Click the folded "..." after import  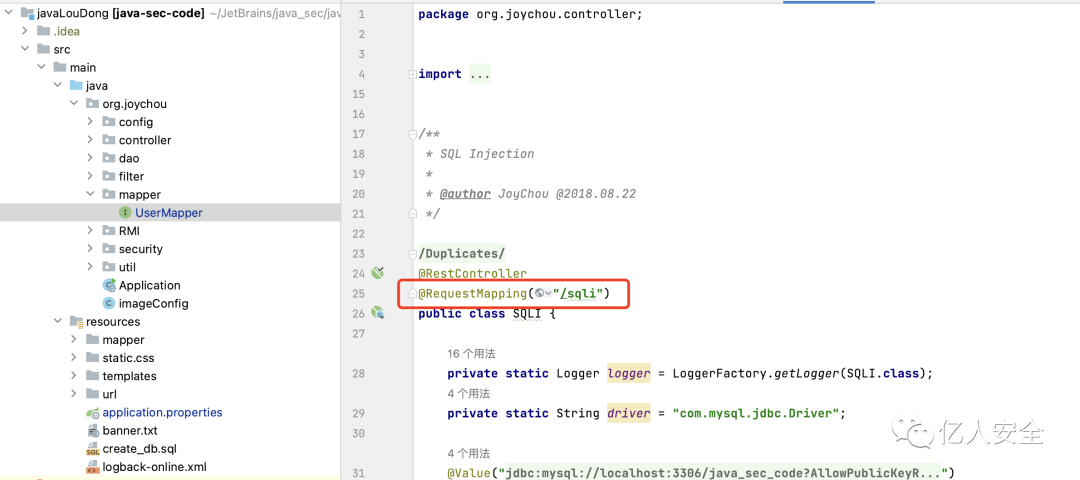coord(480,74)
